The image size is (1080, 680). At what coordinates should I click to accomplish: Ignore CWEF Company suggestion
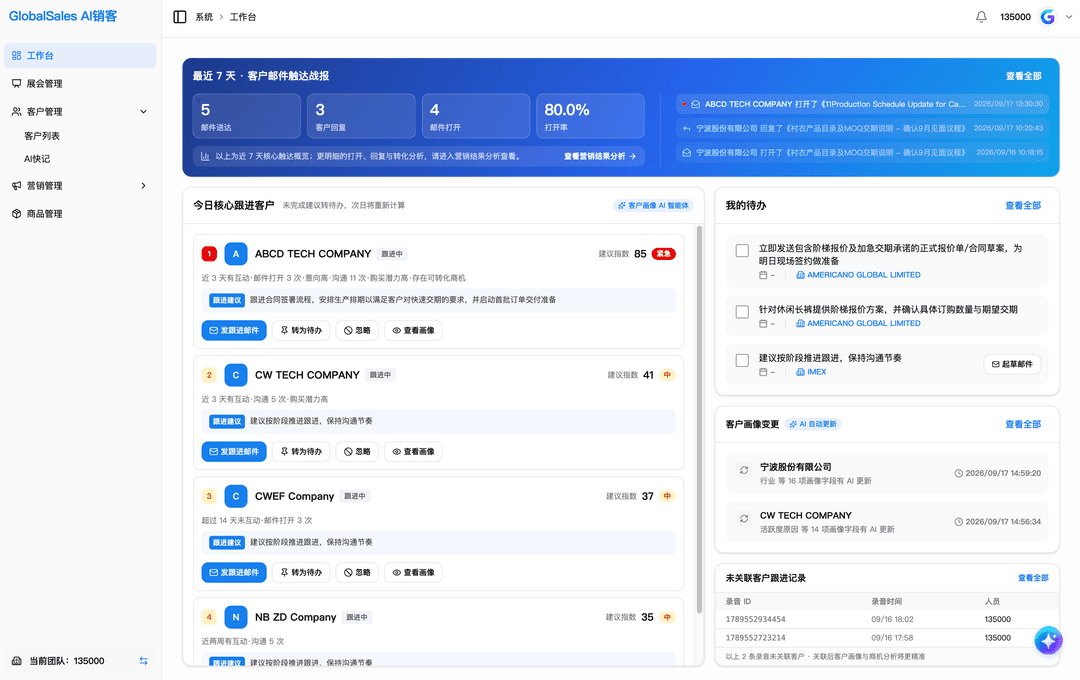pos(357,573)
